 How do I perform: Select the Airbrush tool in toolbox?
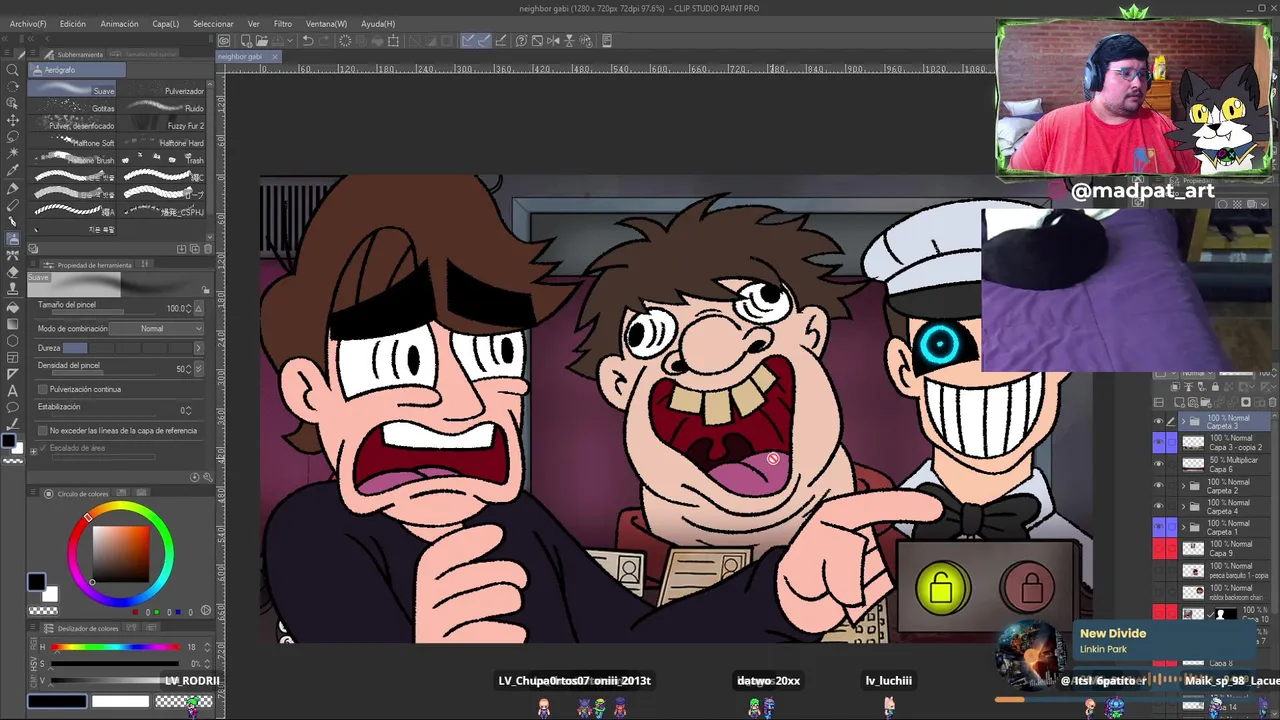[x=13, y=239]
